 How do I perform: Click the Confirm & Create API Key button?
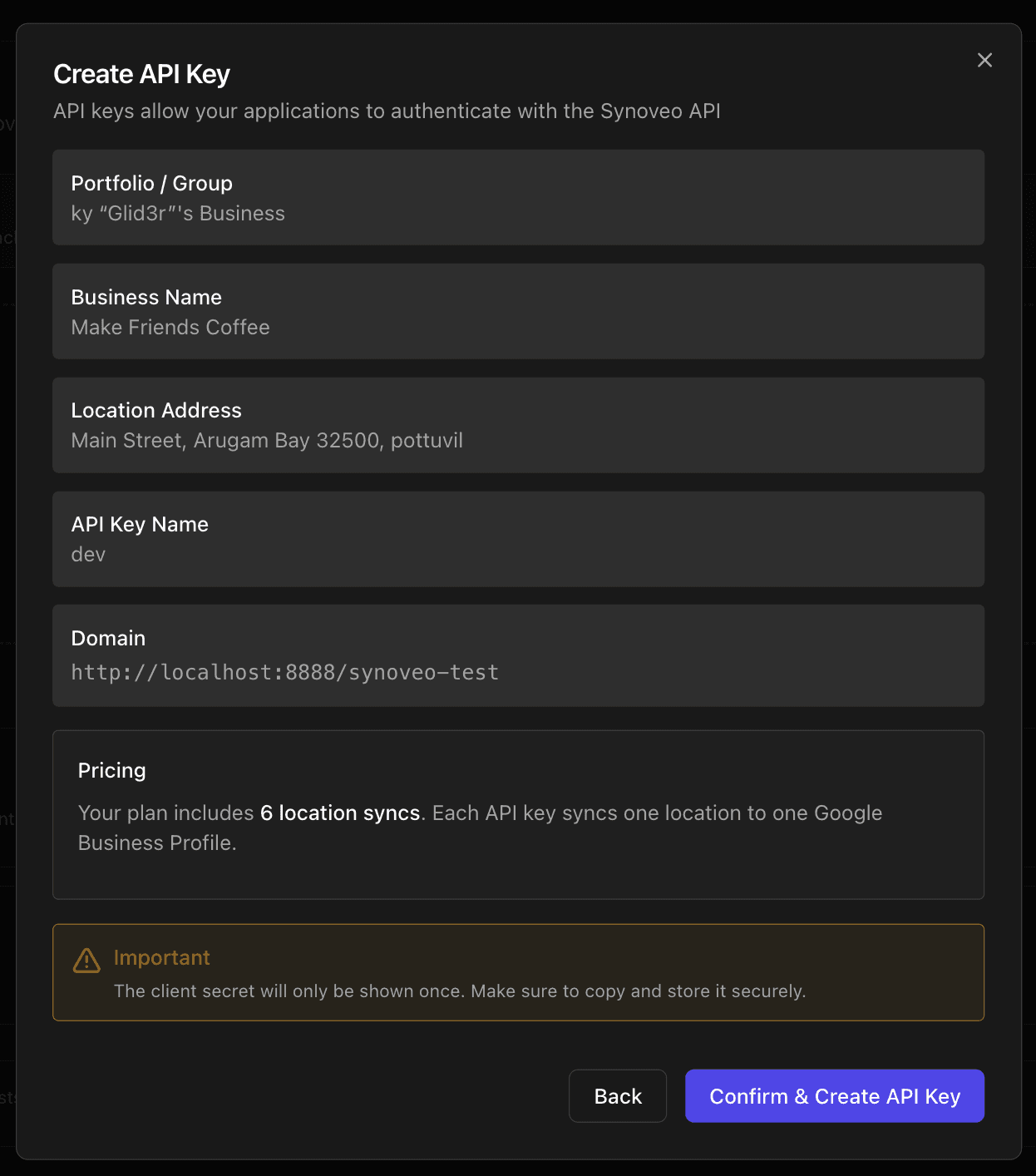(x=834, y=1096)
